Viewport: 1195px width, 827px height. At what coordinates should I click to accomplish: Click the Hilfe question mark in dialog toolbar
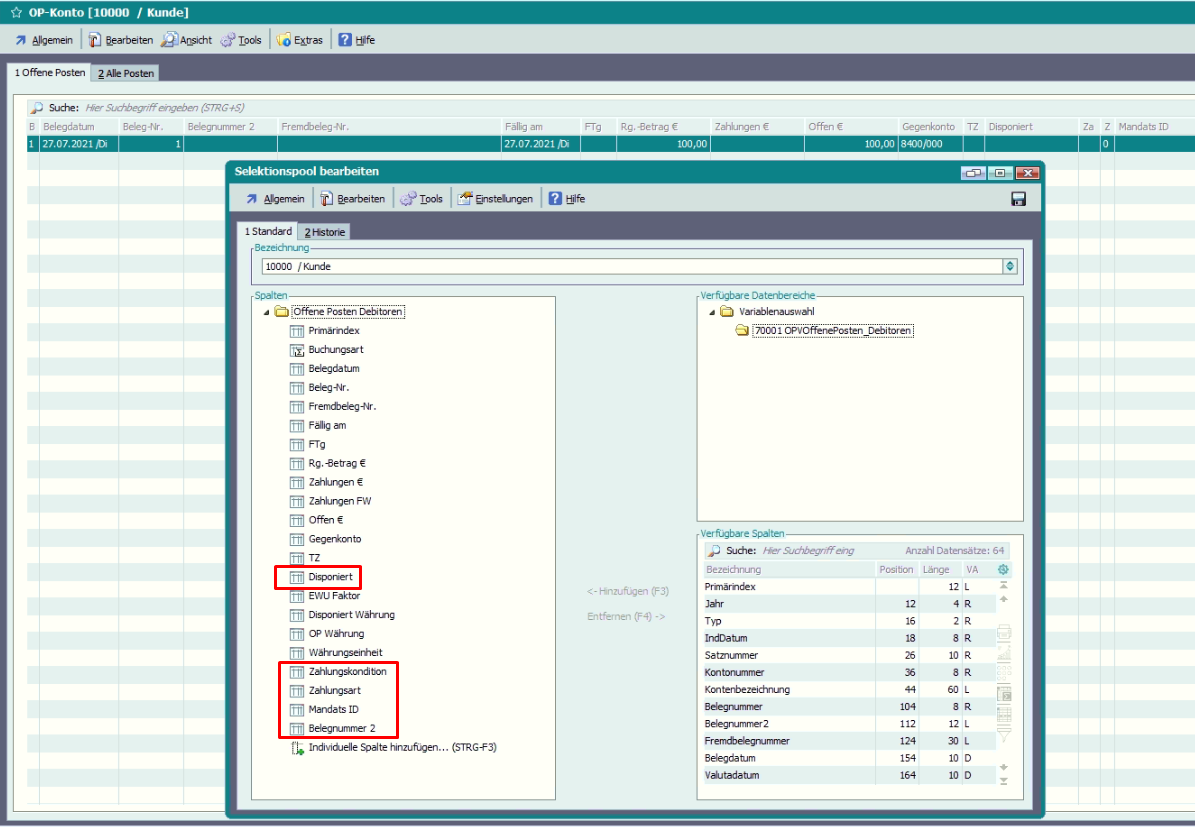coord(555,199)
